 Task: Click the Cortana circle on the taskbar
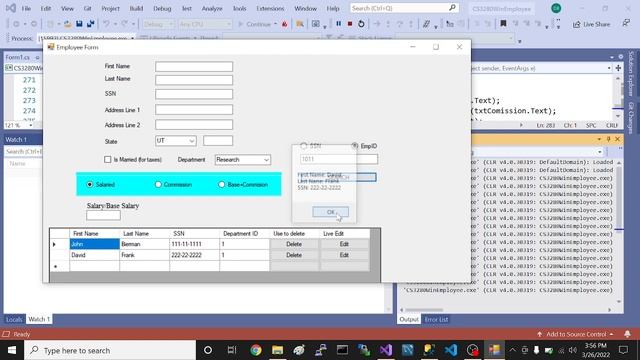click(208, 350)
